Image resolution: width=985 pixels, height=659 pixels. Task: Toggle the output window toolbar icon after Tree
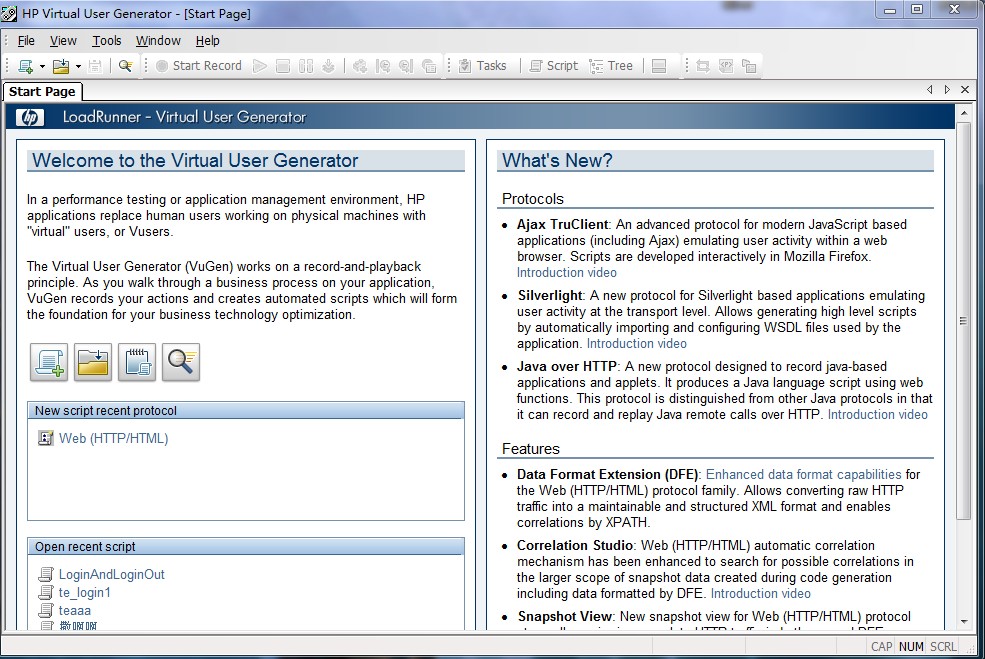click(659, 66)
